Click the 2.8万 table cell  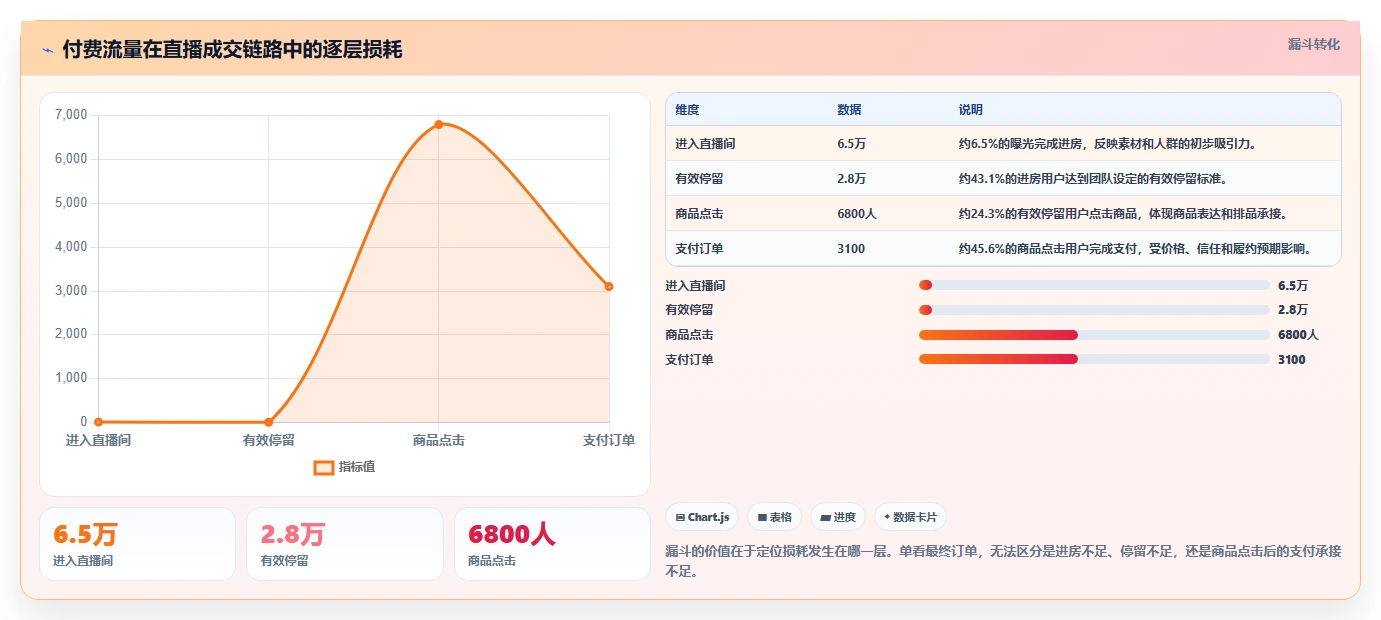tap(852, 179)
